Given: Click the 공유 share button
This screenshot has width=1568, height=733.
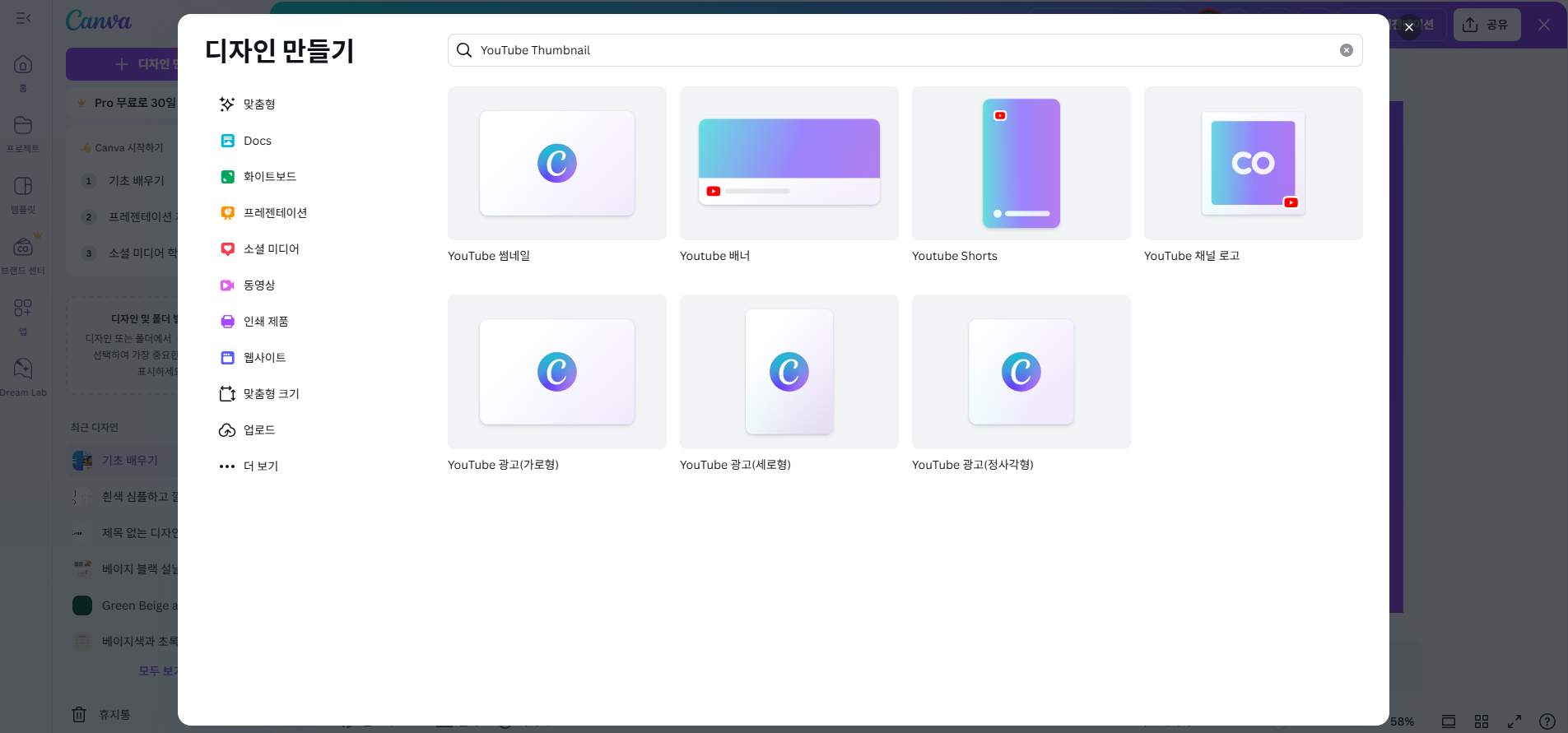Looking at the screenshot, I should 1487,25.
